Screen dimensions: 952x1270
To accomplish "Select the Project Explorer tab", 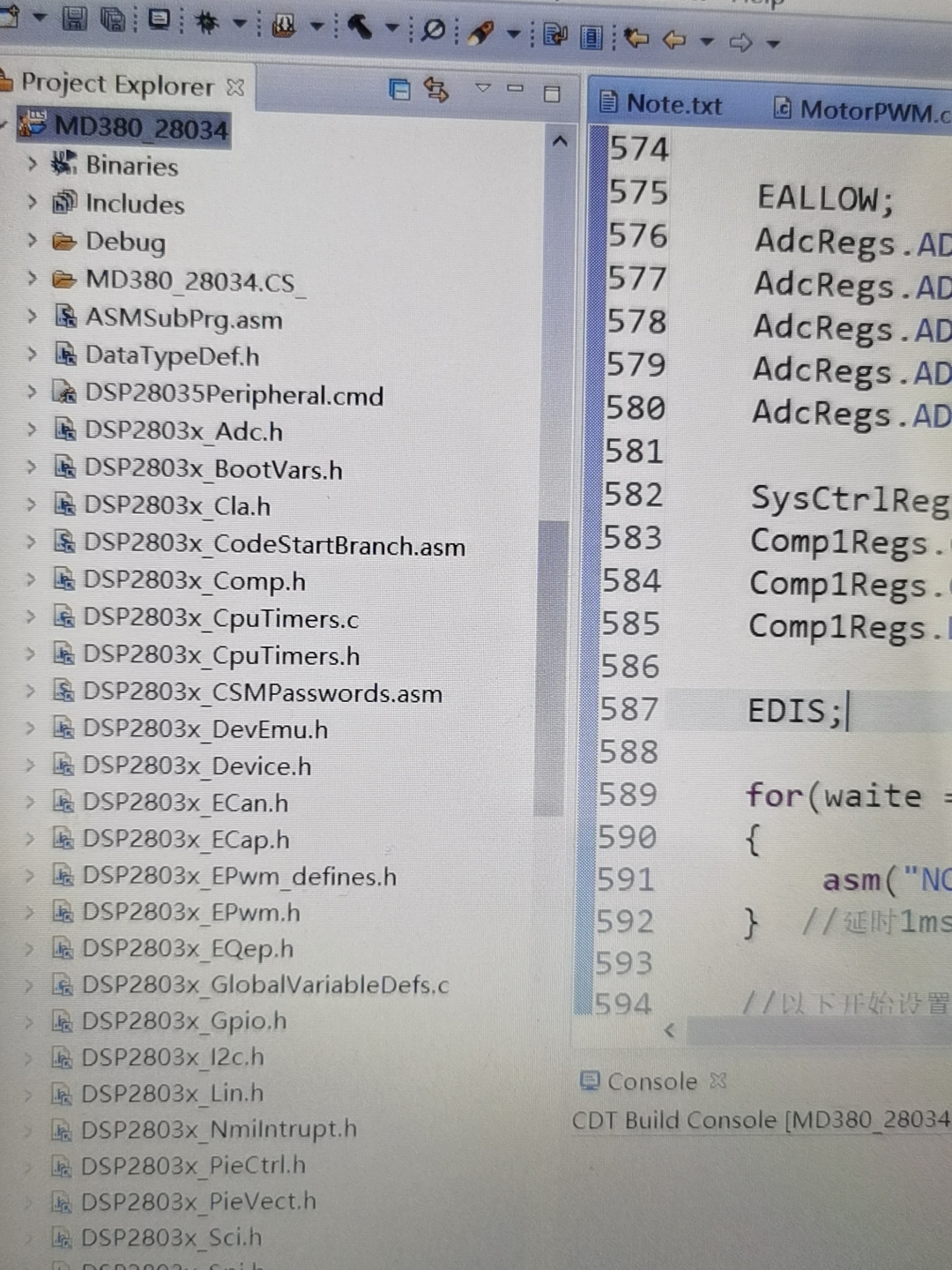I will (x=117, y=85).
